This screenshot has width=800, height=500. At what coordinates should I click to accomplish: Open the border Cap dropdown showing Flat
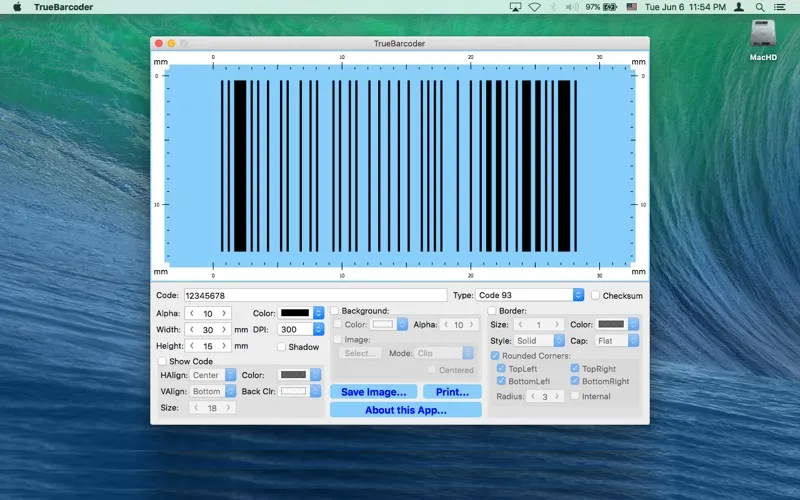[x=616, y=341]
